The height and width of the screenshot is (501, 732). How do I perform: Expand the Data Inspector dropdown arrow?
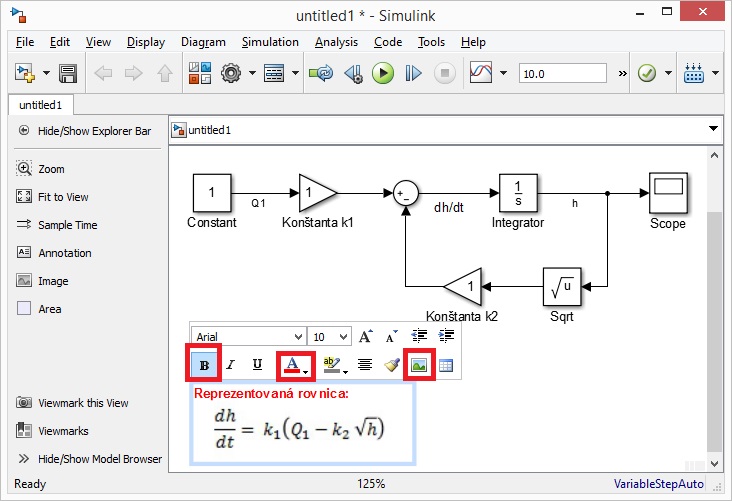tap(503, 73)
